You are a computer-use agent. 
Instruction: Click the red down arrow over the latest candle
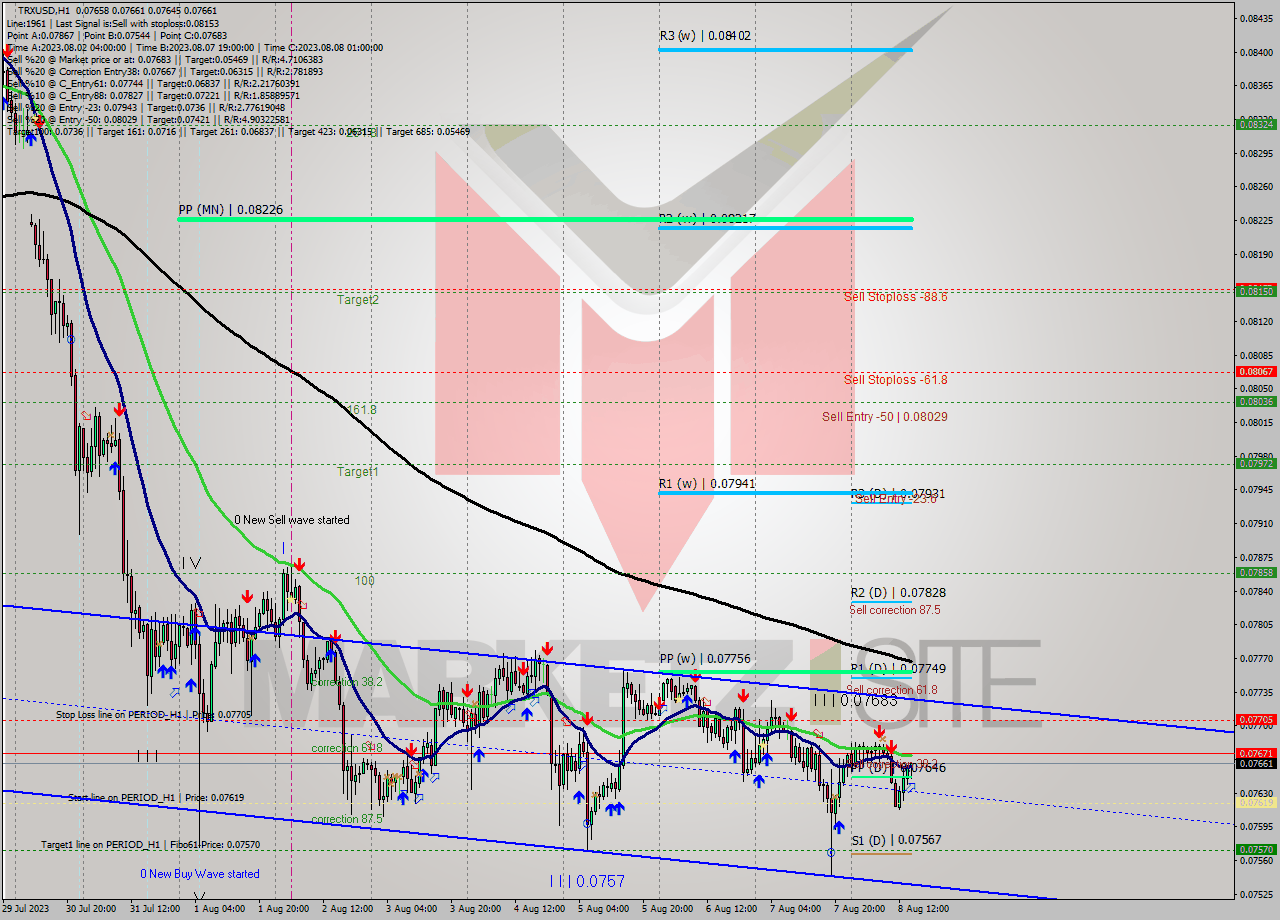(892, 747)
